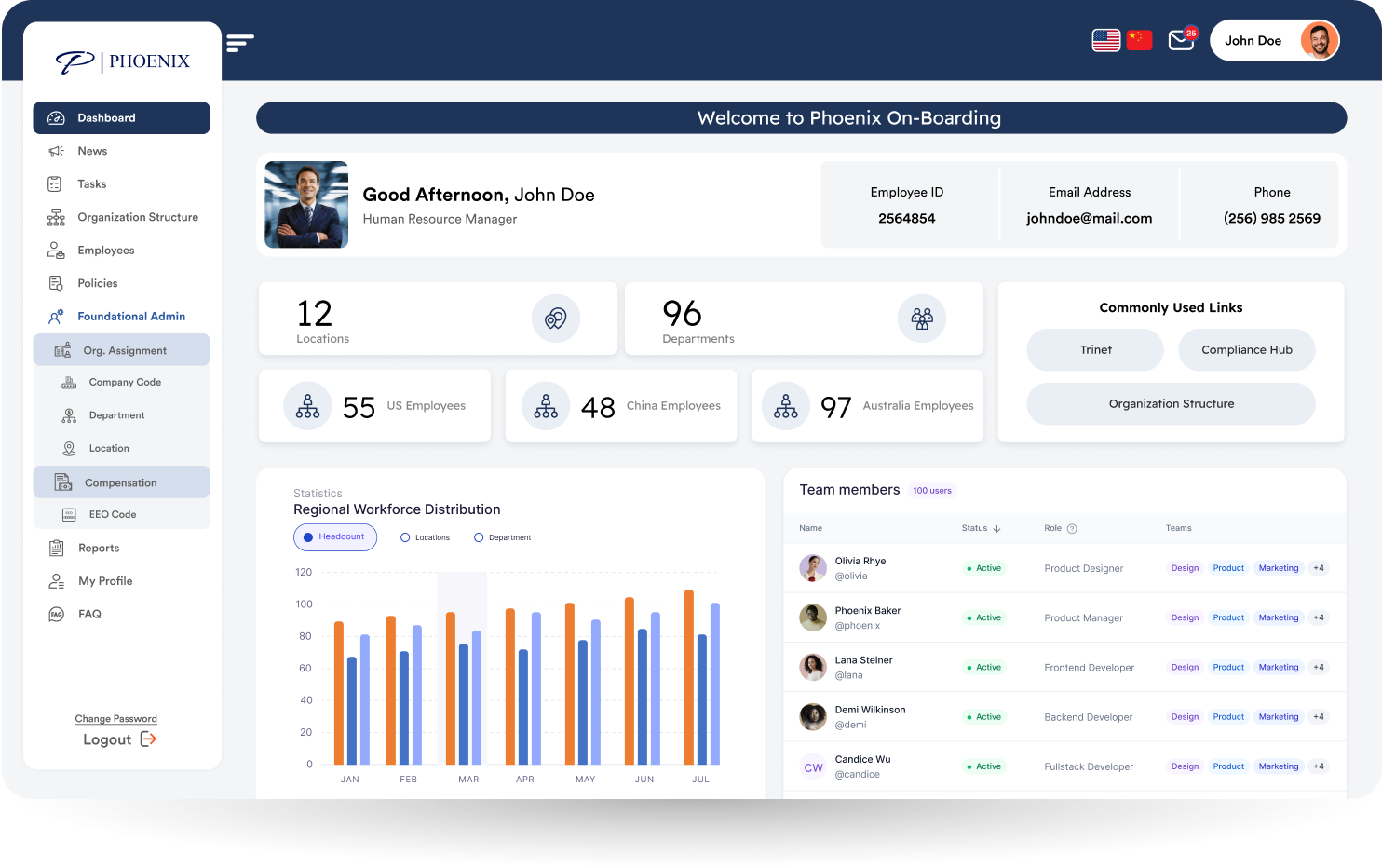This screenshot has height=868, width=1382.
Task: Open the mail envelope icon showing 25 notifications
Action: 1180,40
